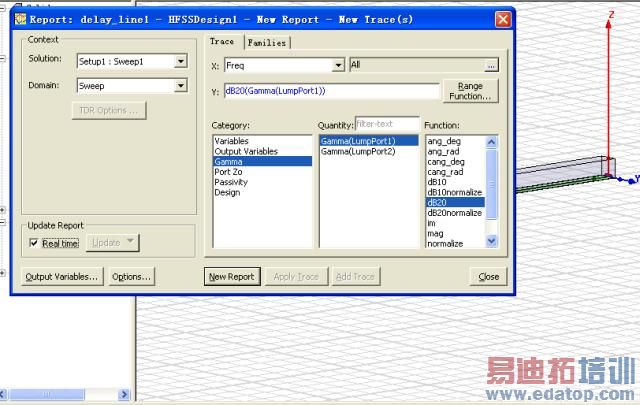
Task: Click the Options button
Action: coord(131,277)
